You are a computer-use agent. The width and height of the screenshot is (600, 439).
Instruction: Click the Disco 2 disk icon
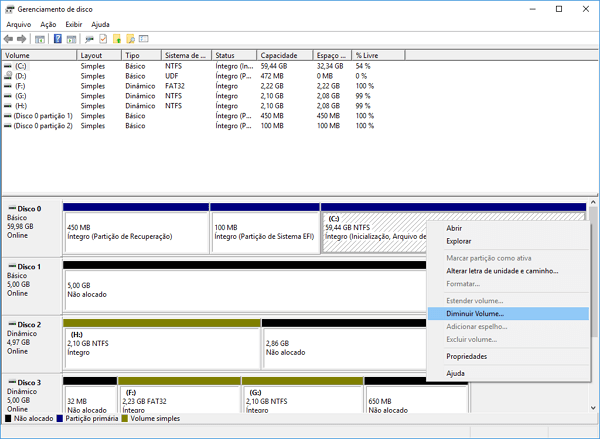pos(11,325)
